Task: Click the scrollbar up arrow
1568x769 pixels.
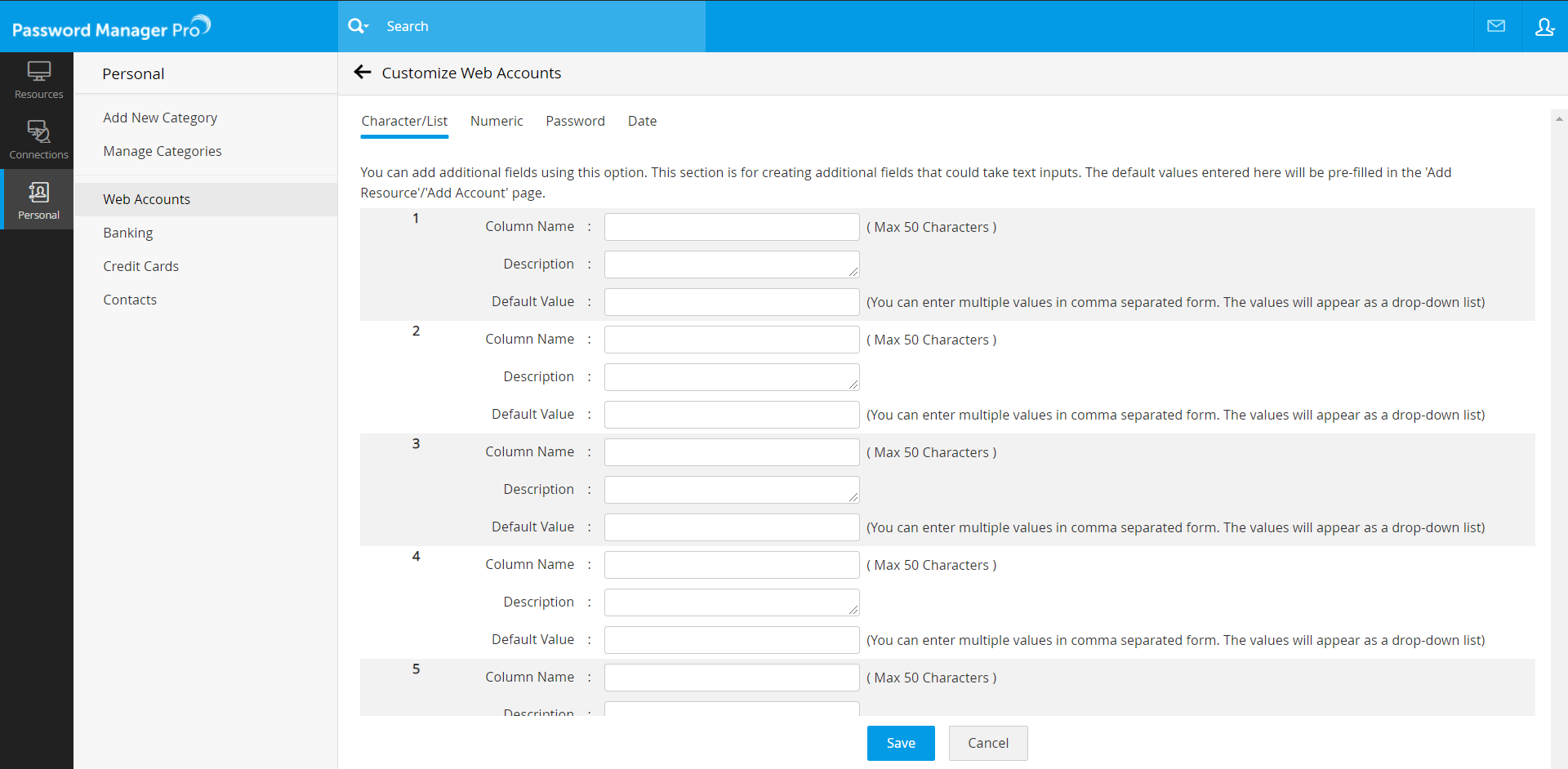Action: pos(1559,119)
